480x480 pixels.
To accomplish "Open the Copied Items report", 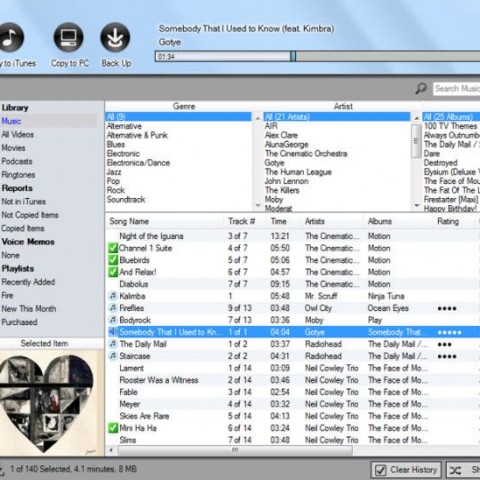I will click(23, 228).
